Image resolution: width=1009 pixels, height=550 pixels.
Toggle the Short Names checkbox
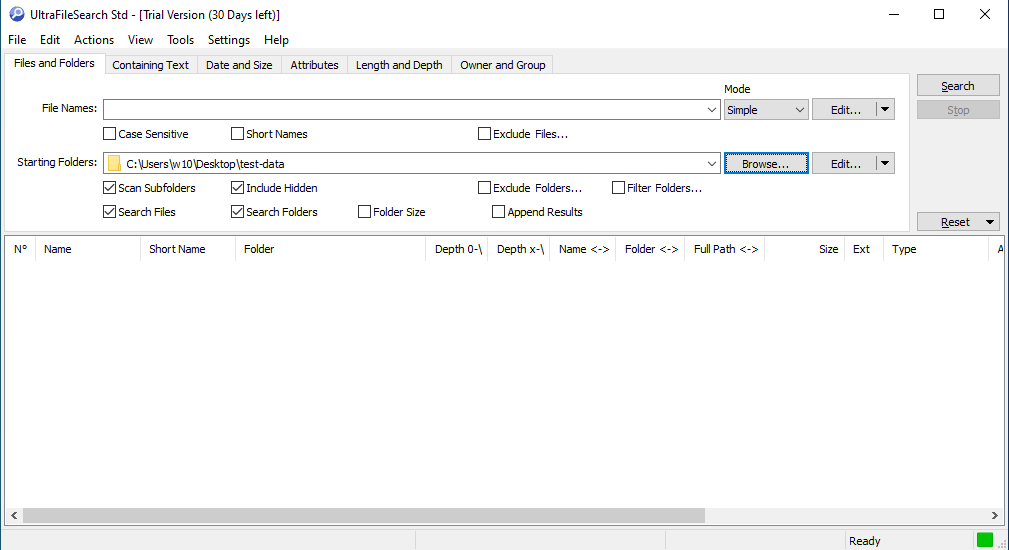coord(237,134)
